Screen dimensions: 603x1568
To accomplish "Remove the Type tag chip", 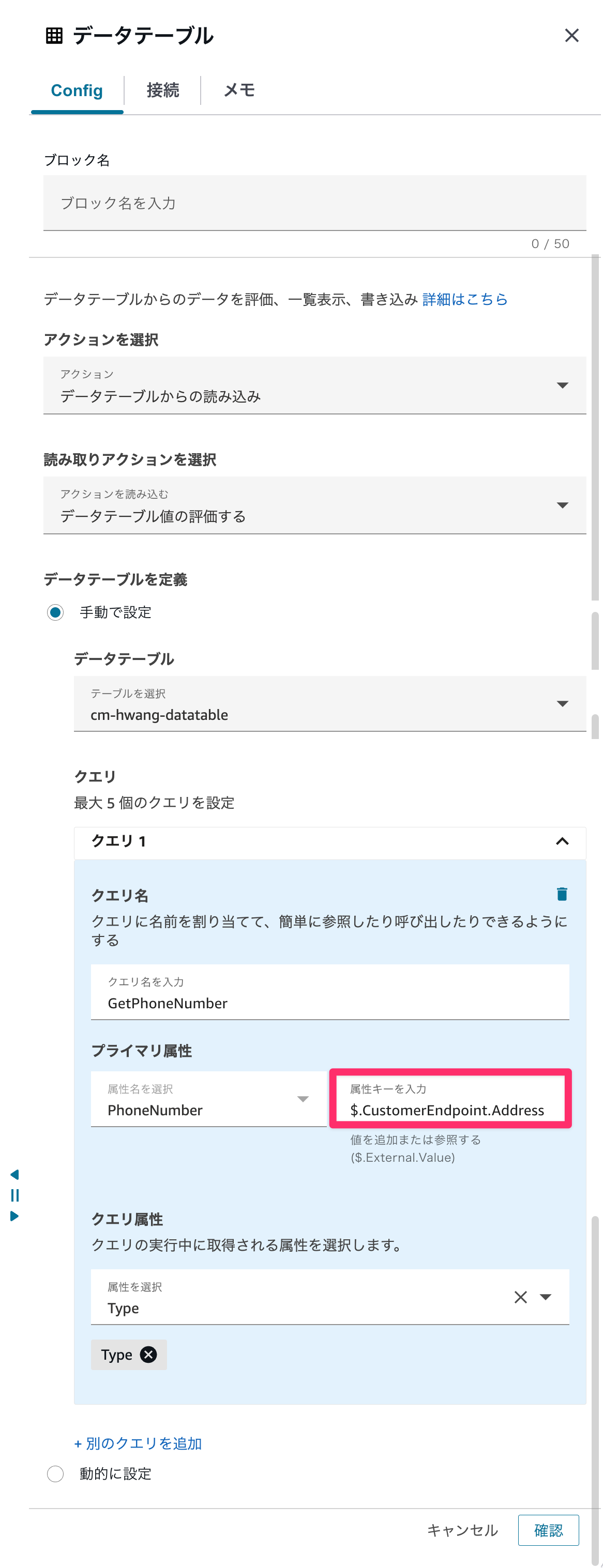I will (x=148, y=1355).
